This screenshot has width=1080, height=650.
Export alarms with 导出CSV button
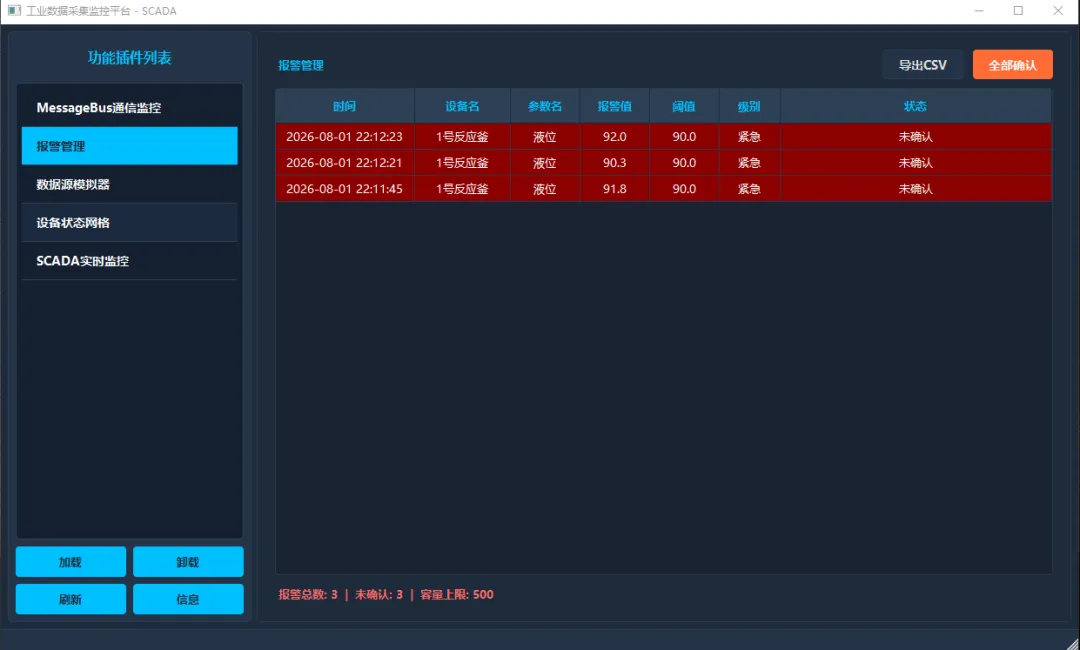click(x=923, y=65)
